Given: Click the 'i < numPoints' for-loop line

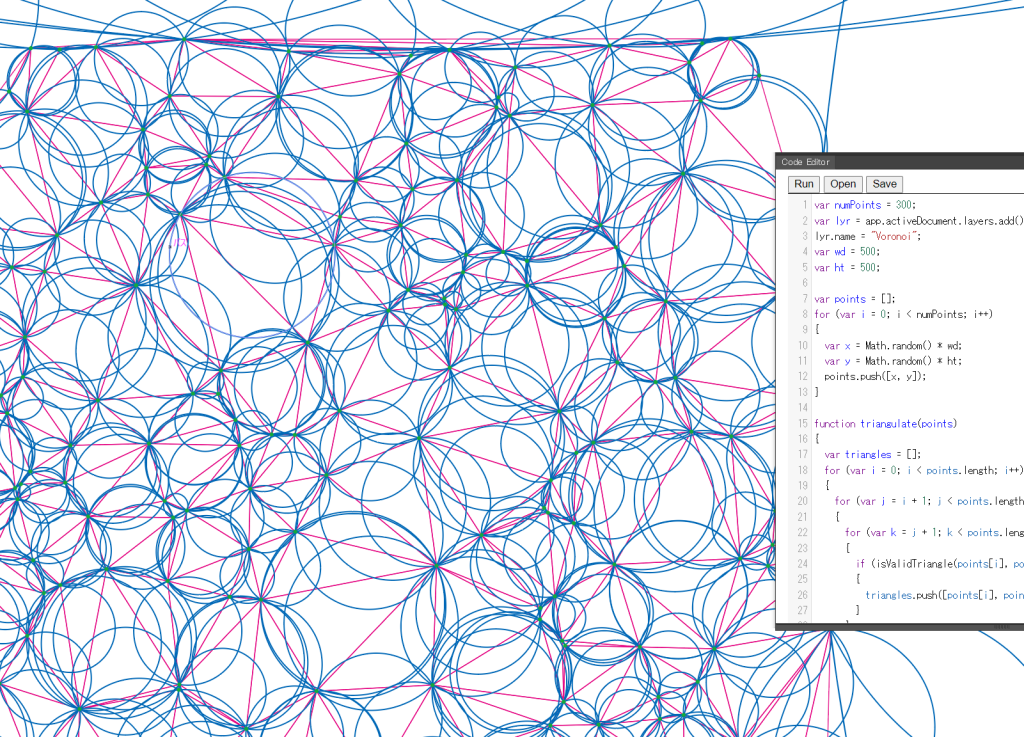Looking at the screenshot, I should click(x=903, y=315).
